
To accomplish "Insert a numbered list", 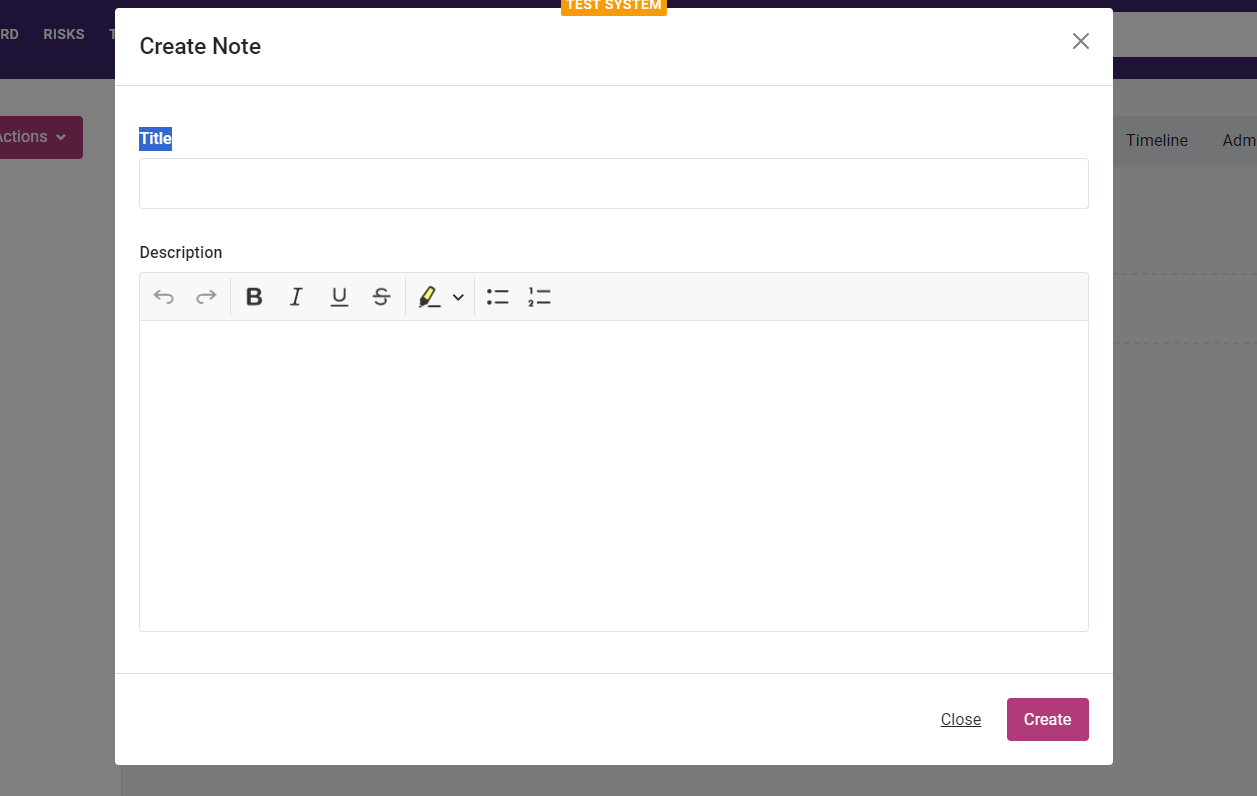I will [x=539, y=297].
